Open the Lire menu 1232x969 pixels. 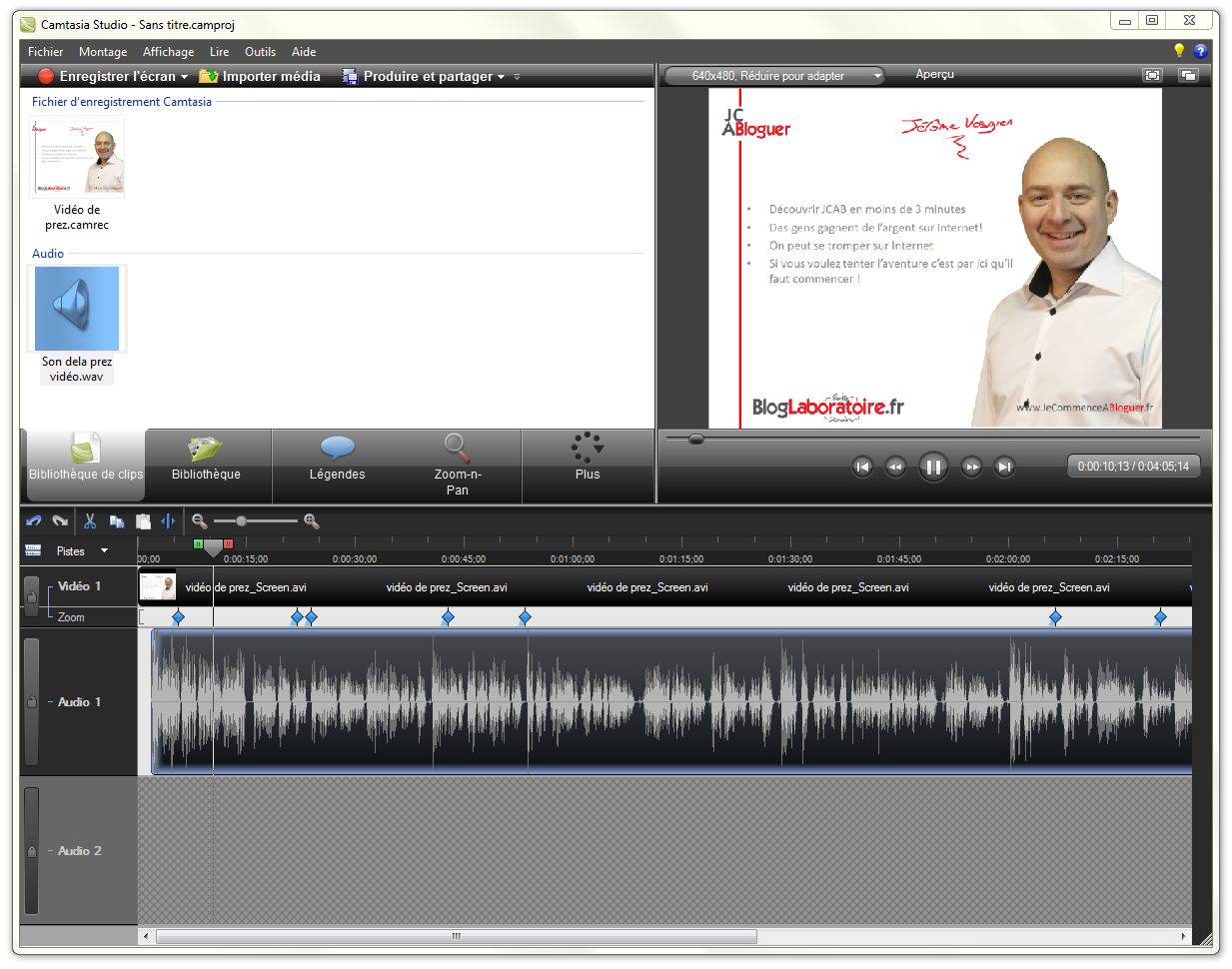coord(219,52)
